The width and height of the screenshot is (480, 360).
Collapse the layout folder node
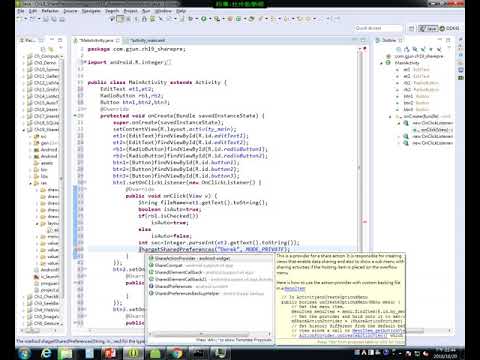click(x=37, y=223)
